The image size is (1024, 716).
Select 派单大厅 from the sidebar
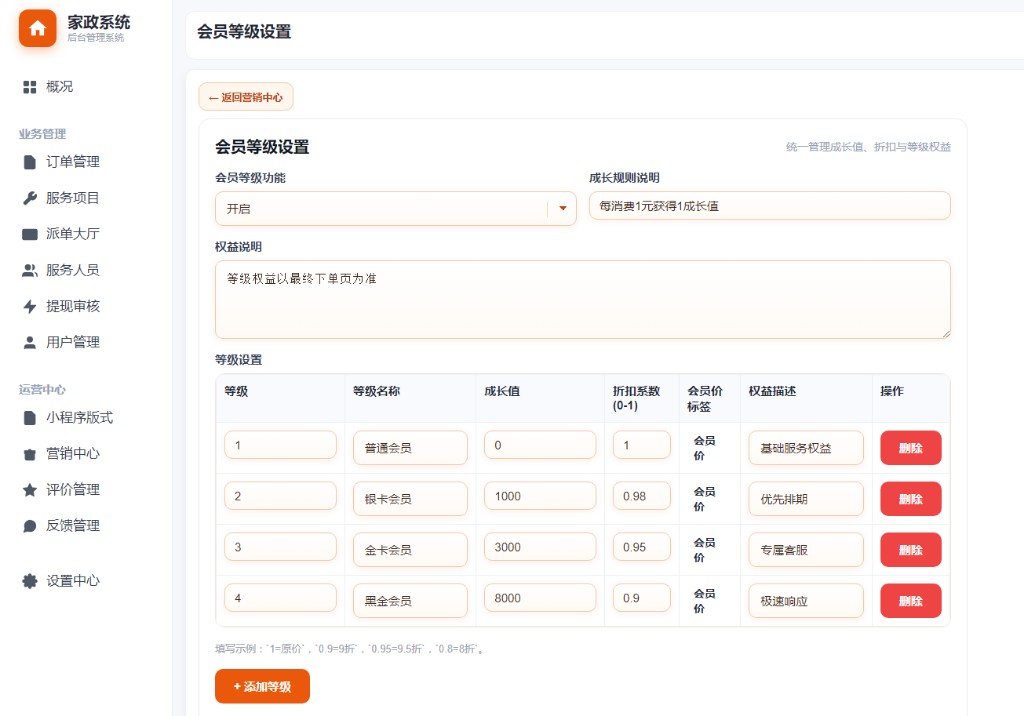(x=72, y=234)
